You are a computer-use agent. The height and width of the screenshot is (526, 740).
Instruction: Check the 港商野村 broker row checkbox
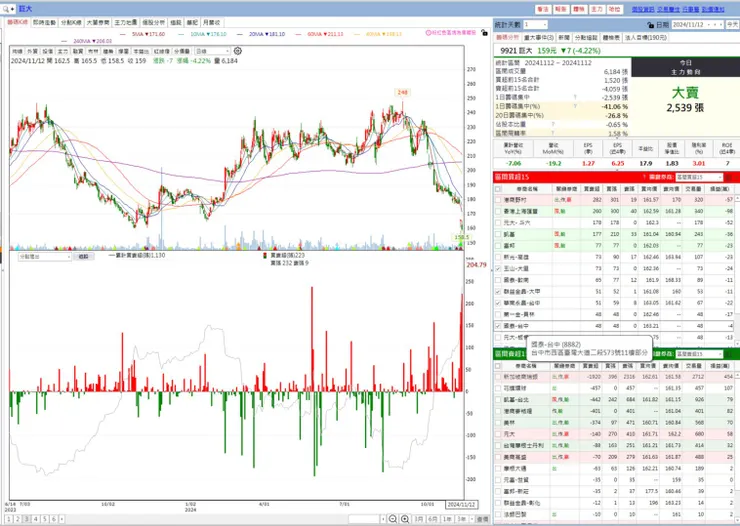tap(498, 200)
